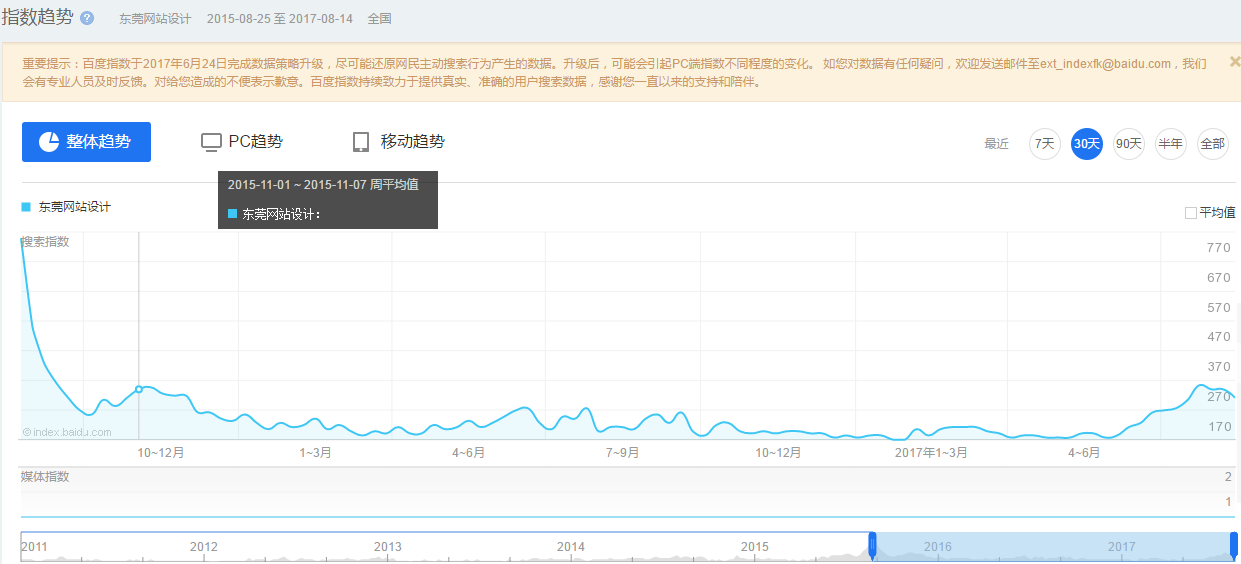The height and width of the screenshot is (564, 1241).
Task: Click the monitor icon of PC趋势
Action: (x=211, y=142)
